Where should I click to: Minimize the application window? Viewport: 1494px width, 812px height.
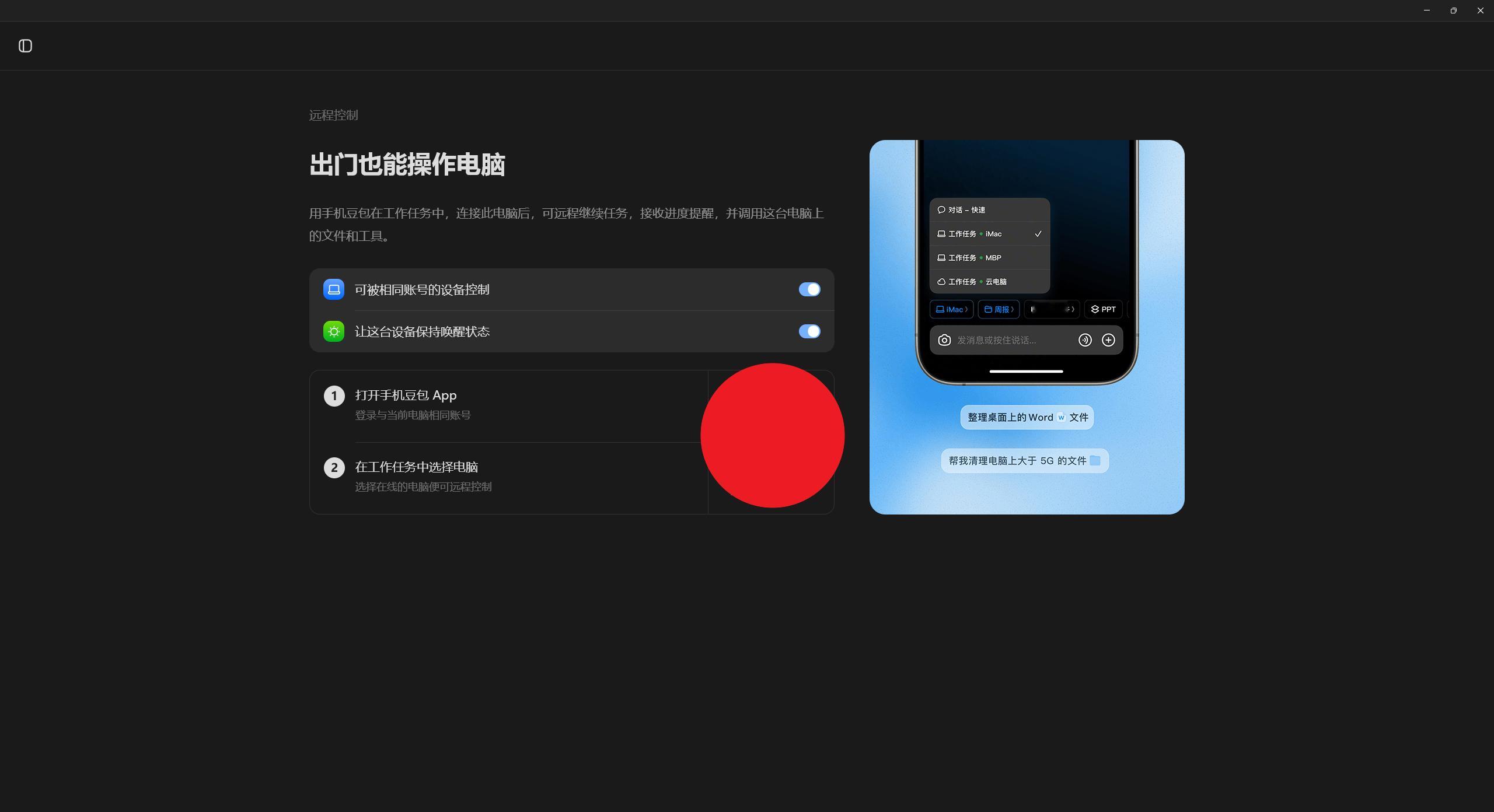[x=1427, y=10]
